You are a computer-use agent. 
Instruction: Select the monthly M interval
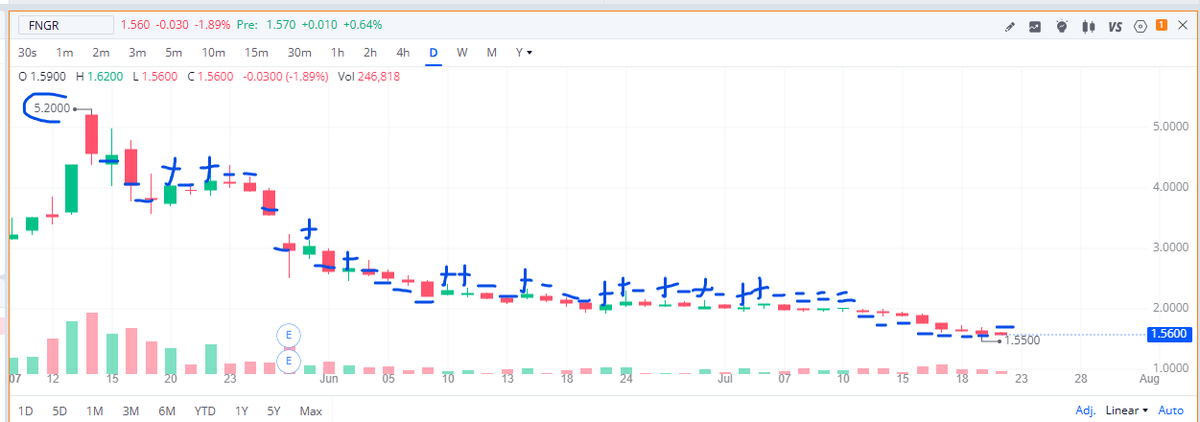tap(491, 52)
